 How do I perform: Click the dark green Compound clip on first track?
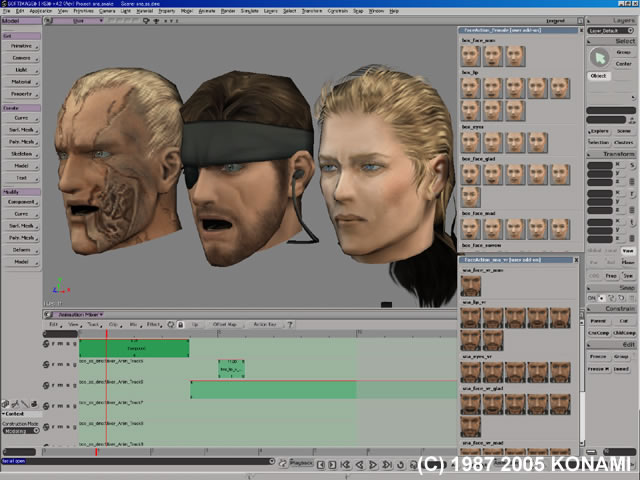134,348
